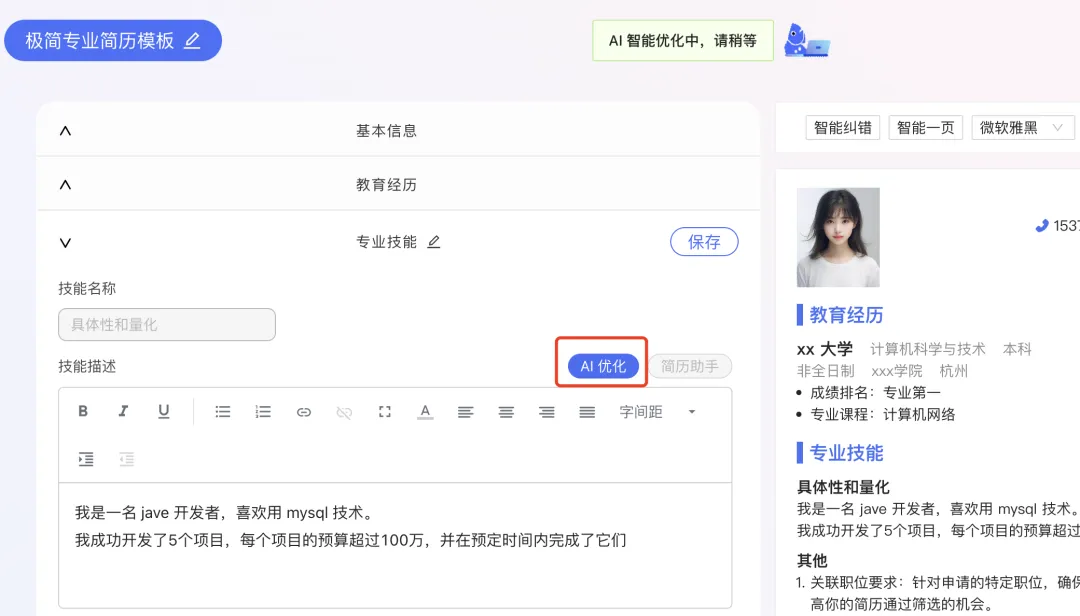Collapse the 基本信息 section
Image resolution: width=1080 pixels, height=616 pixels.
click(x=65, y=130)
